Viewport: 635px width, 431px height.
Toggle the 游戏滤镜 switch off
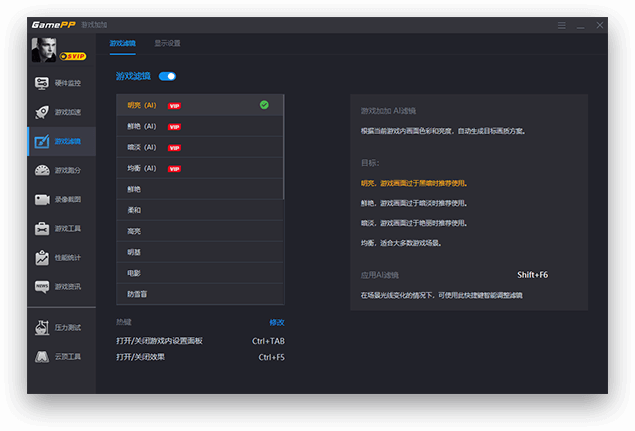tap(167, 76)
